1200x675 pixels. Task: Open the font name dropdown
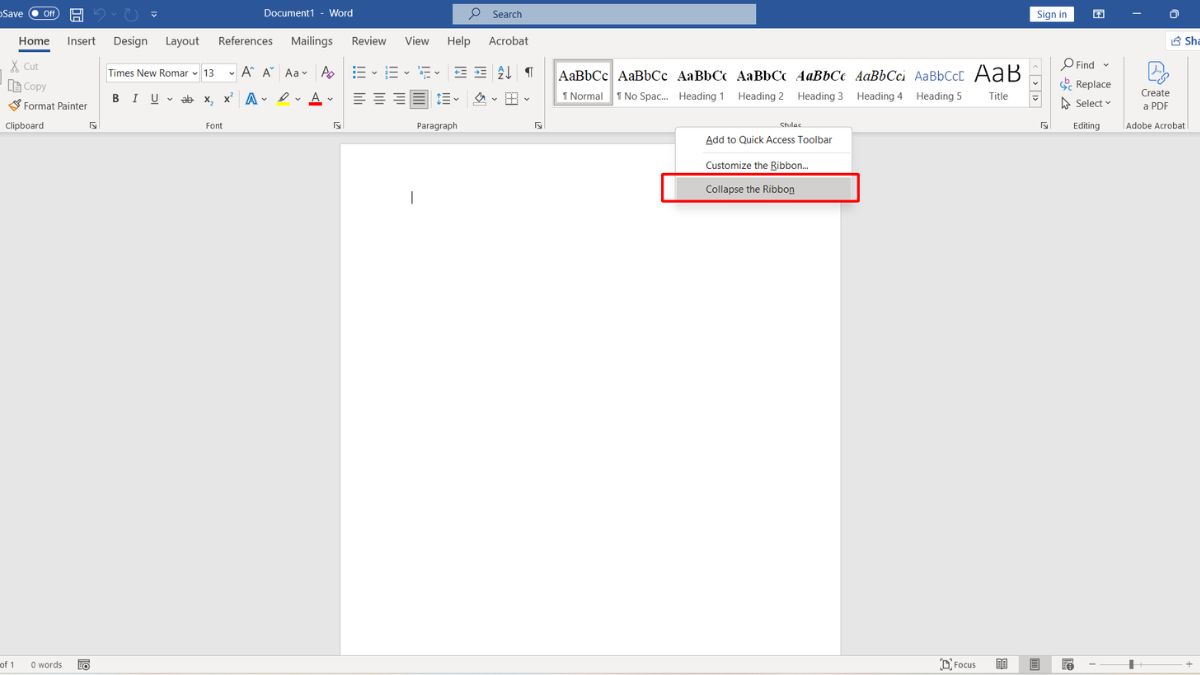click(x=194, y=73)
